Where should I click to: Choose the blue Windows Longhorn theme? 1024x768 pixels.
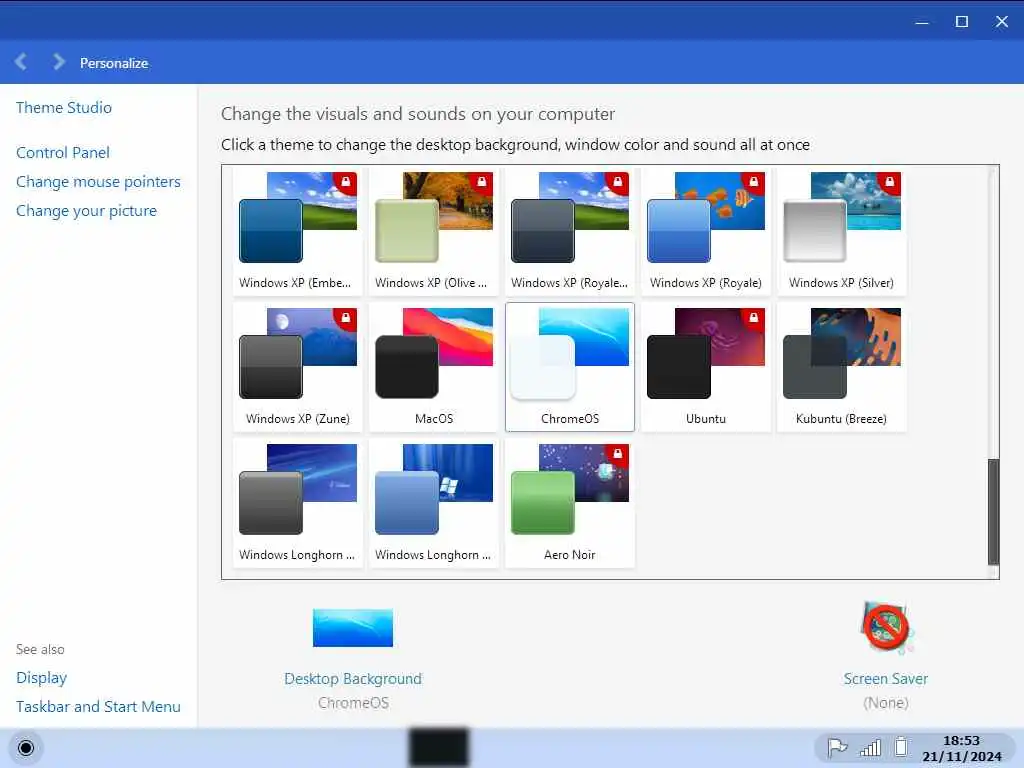(x=434, y=503)
